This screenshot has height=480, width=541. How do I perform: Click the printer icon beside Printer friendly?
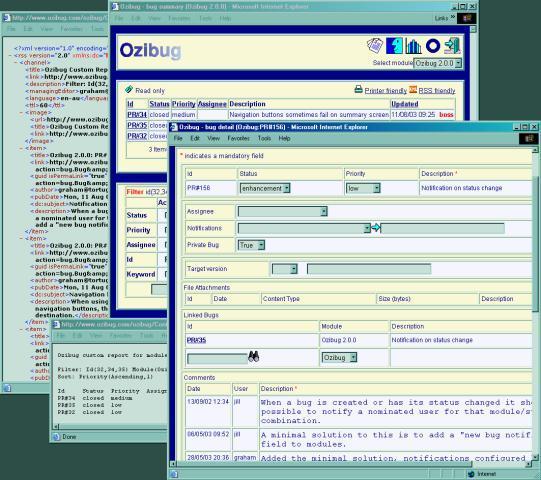(x=358, y=89)
